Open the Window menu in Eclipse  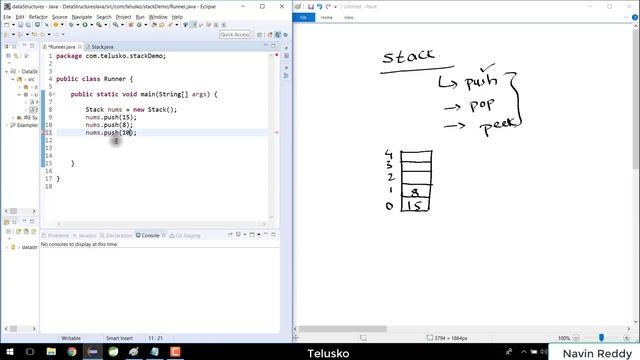(x=158, y=17)
